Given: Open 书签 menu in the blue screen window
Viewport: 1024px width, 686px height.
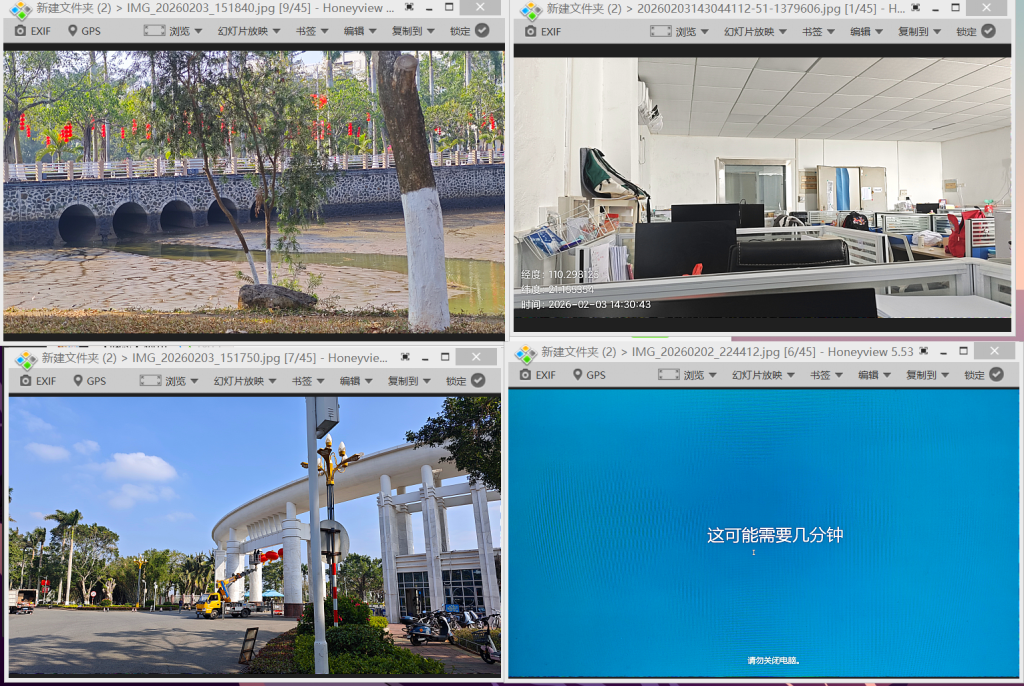Looking at the screenshot, I should (x=825, y=375).
